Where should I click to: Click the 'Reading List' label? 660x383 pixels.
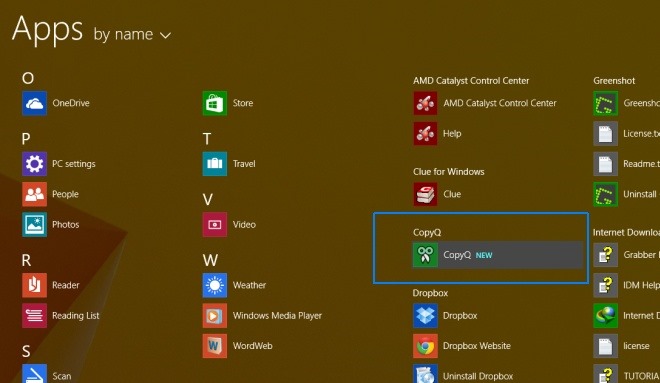tap(76, 315)
